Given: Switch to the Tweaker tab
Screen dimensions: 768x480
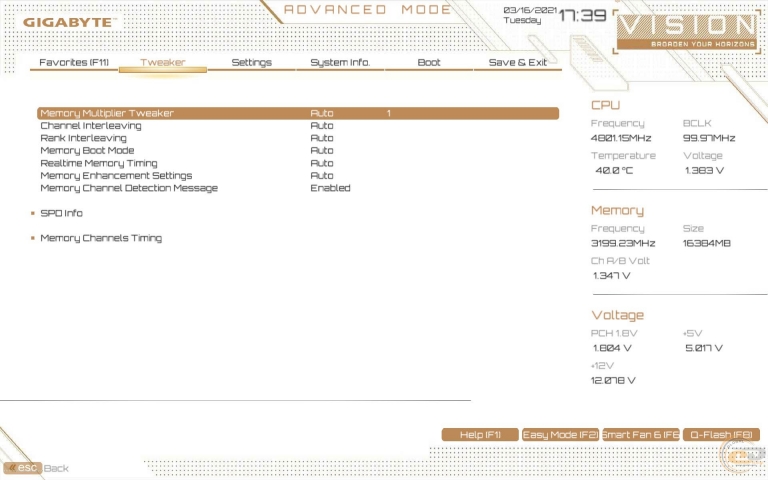Looking at the screenshot, I should [163, 63].
